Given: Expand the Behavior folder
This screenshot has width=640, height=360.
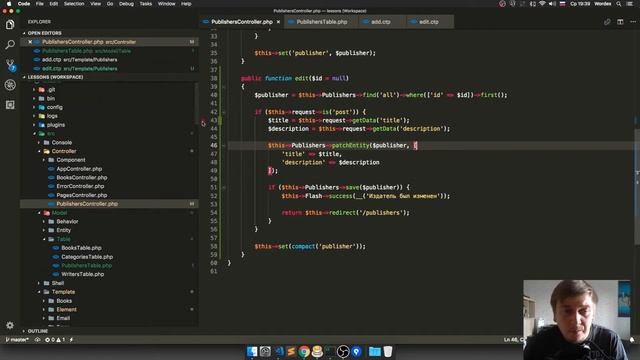Looking at the screenshot, I should [44, 222].
